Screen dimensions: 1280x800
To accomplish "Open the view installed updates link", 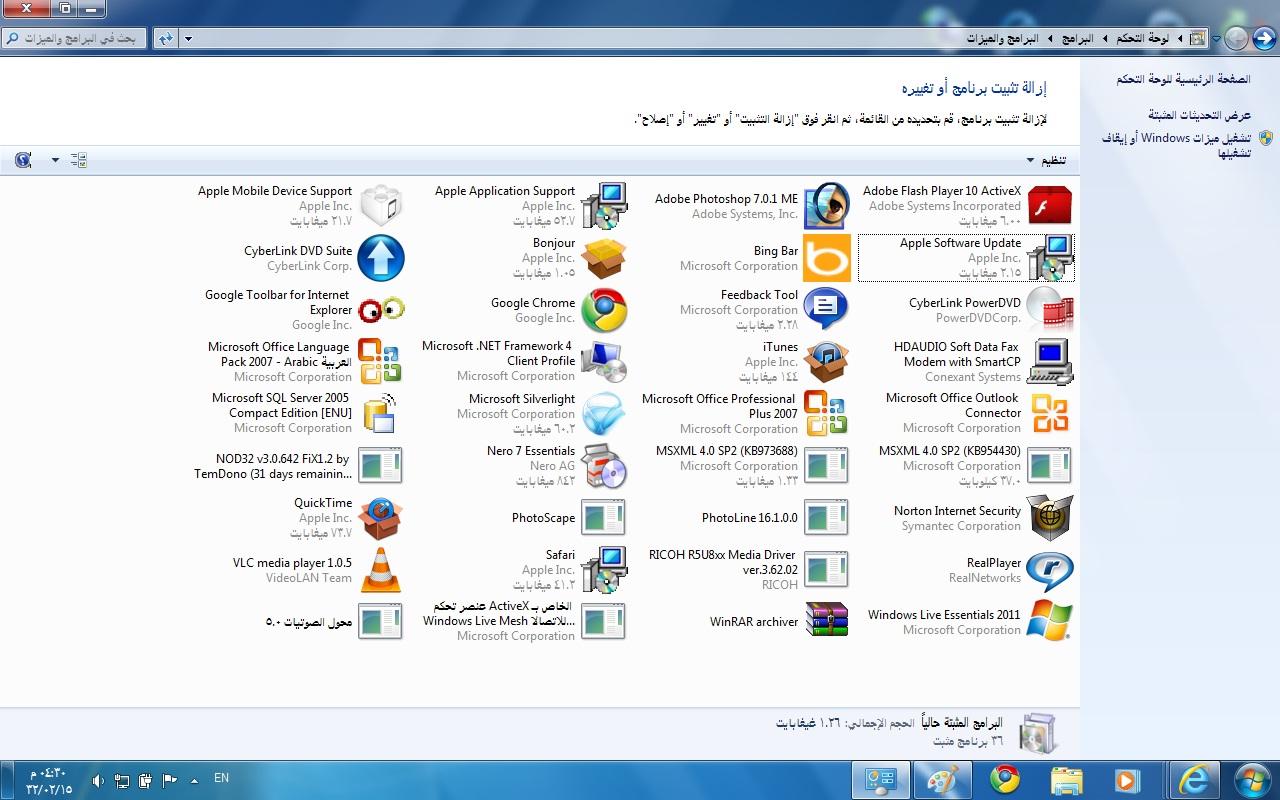I will coord(1199,115).
